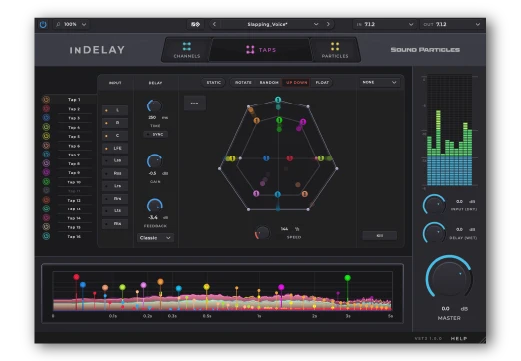
Task: Click the Tap 4 green circle icon
Action: pos(46,127)
